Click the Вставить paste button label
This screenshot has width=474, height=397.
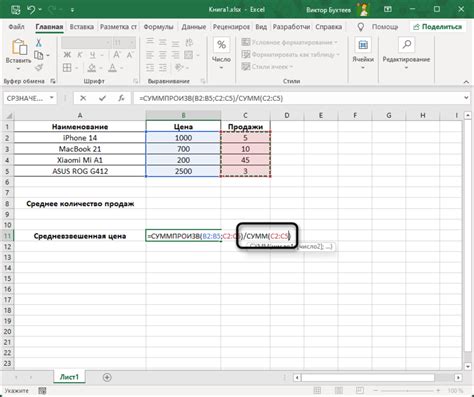tap(18, 61)
